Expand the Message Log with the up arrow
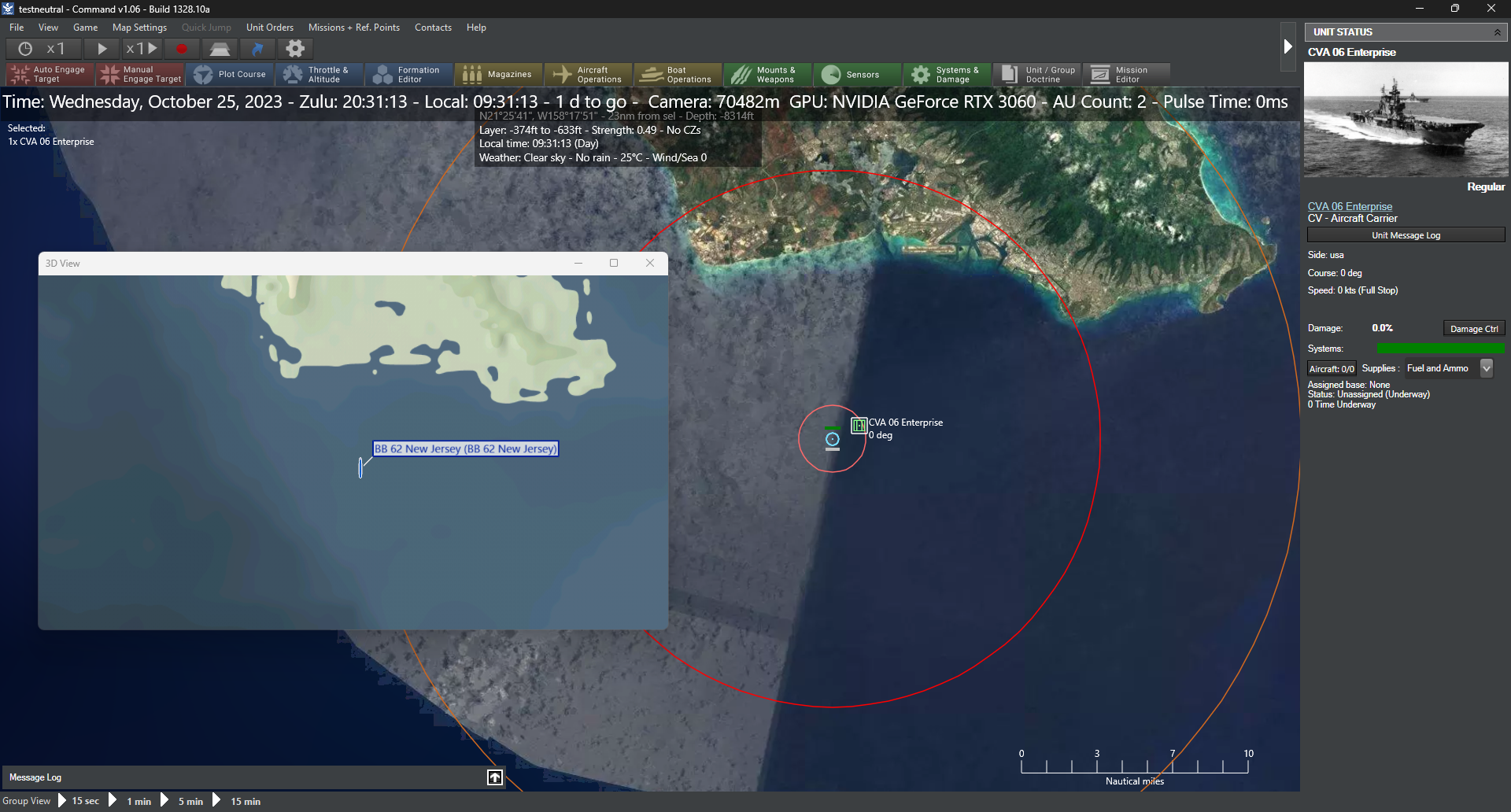This screenshot has width=1511, height=812. click(x=494, y=777)
